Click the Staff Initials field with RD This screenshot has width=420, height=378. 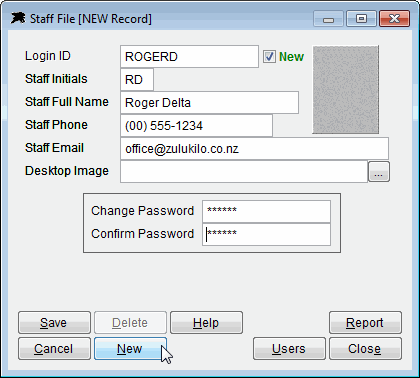pos(137,80)
